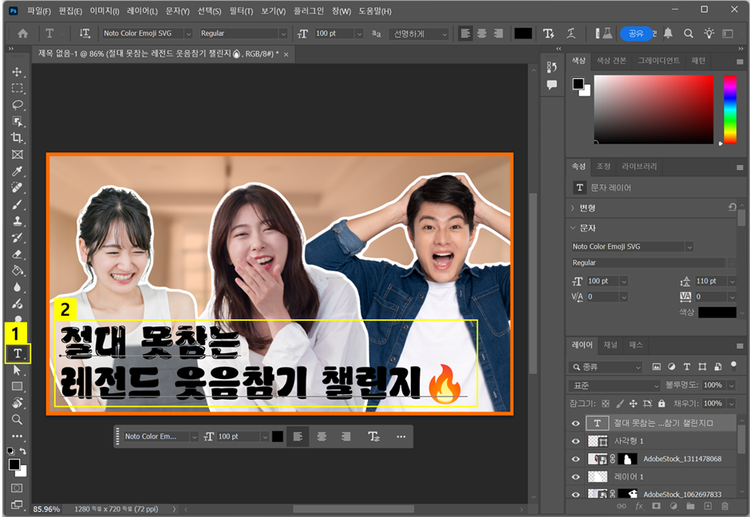
Task: Click the leading 110 pt input field
Action: click(x=710, y=281)
